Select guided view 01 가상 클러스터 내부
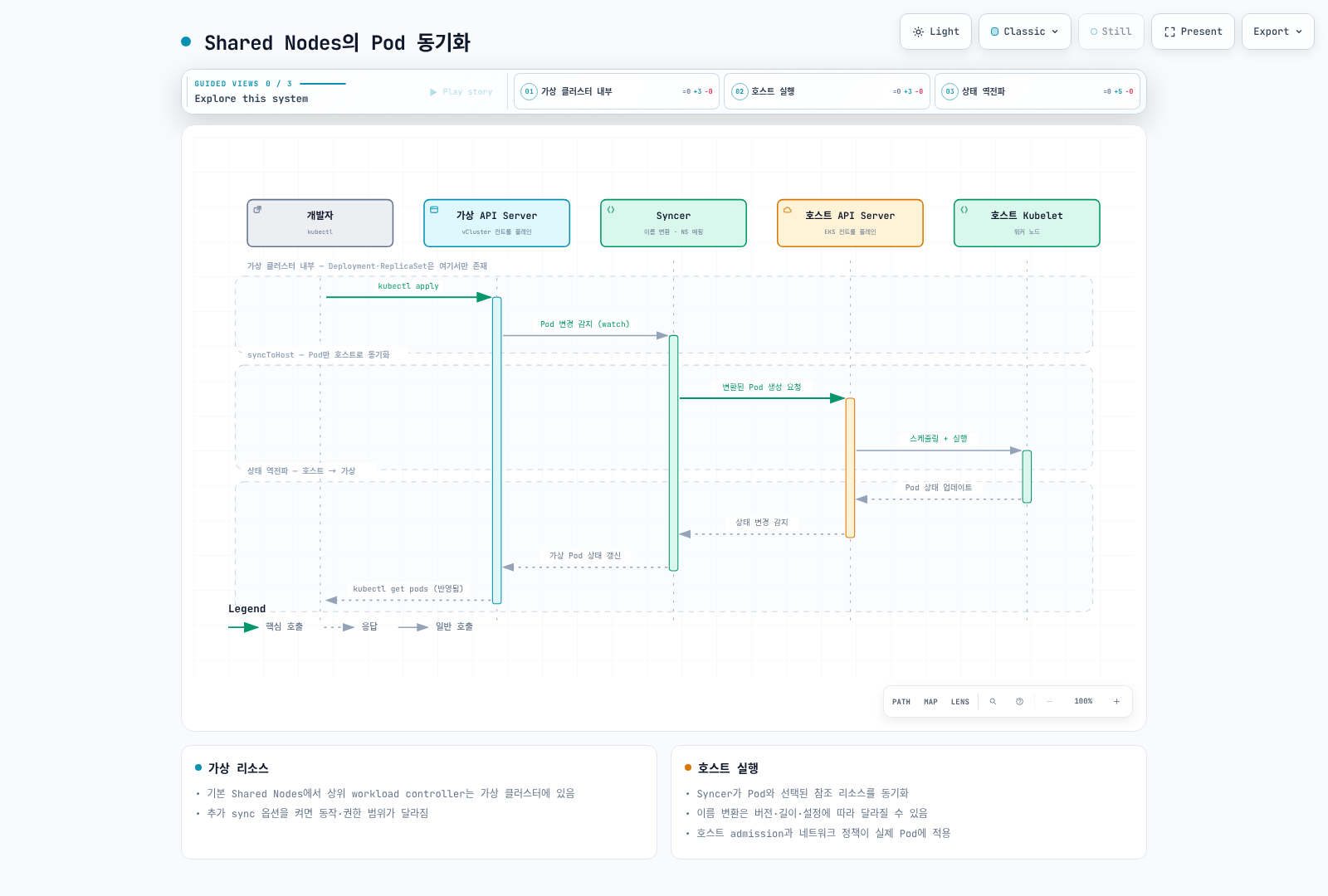This screenshot has height=896, width=1328. [617, 91]
